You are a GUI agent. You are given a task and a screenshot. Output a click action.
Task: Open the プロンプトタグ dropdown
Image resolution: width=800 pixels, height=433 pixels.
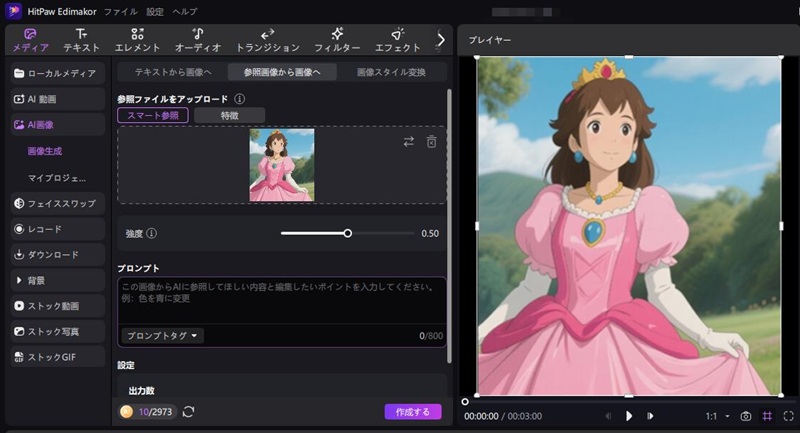162,336
